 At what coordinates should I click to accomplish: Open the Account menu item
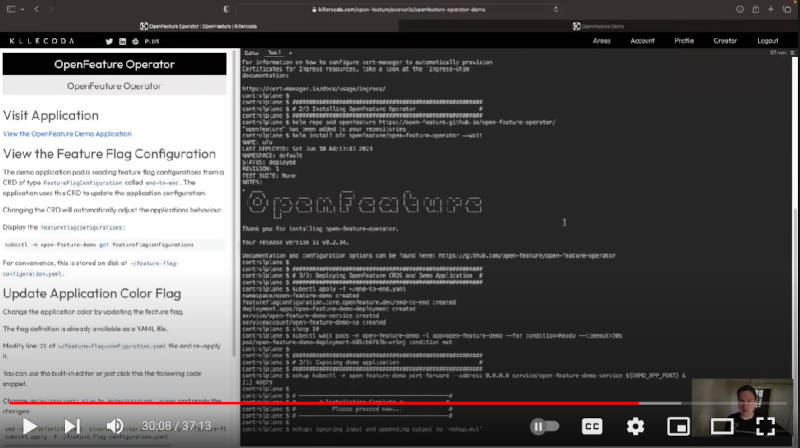click(x=642, y=41)
